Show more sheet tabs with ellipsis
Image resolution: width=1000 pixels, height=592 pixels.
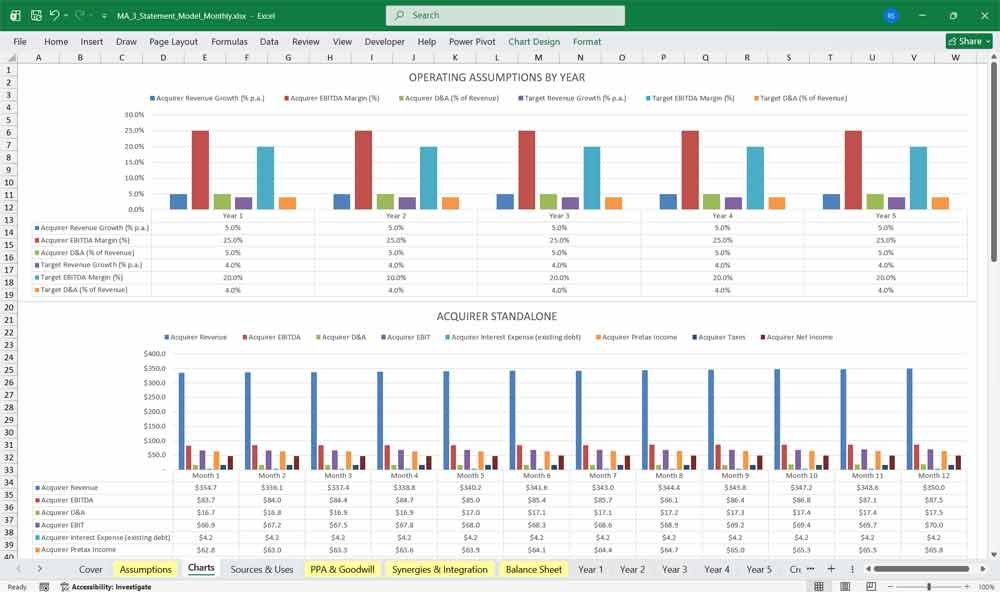[x=811, y=568]
